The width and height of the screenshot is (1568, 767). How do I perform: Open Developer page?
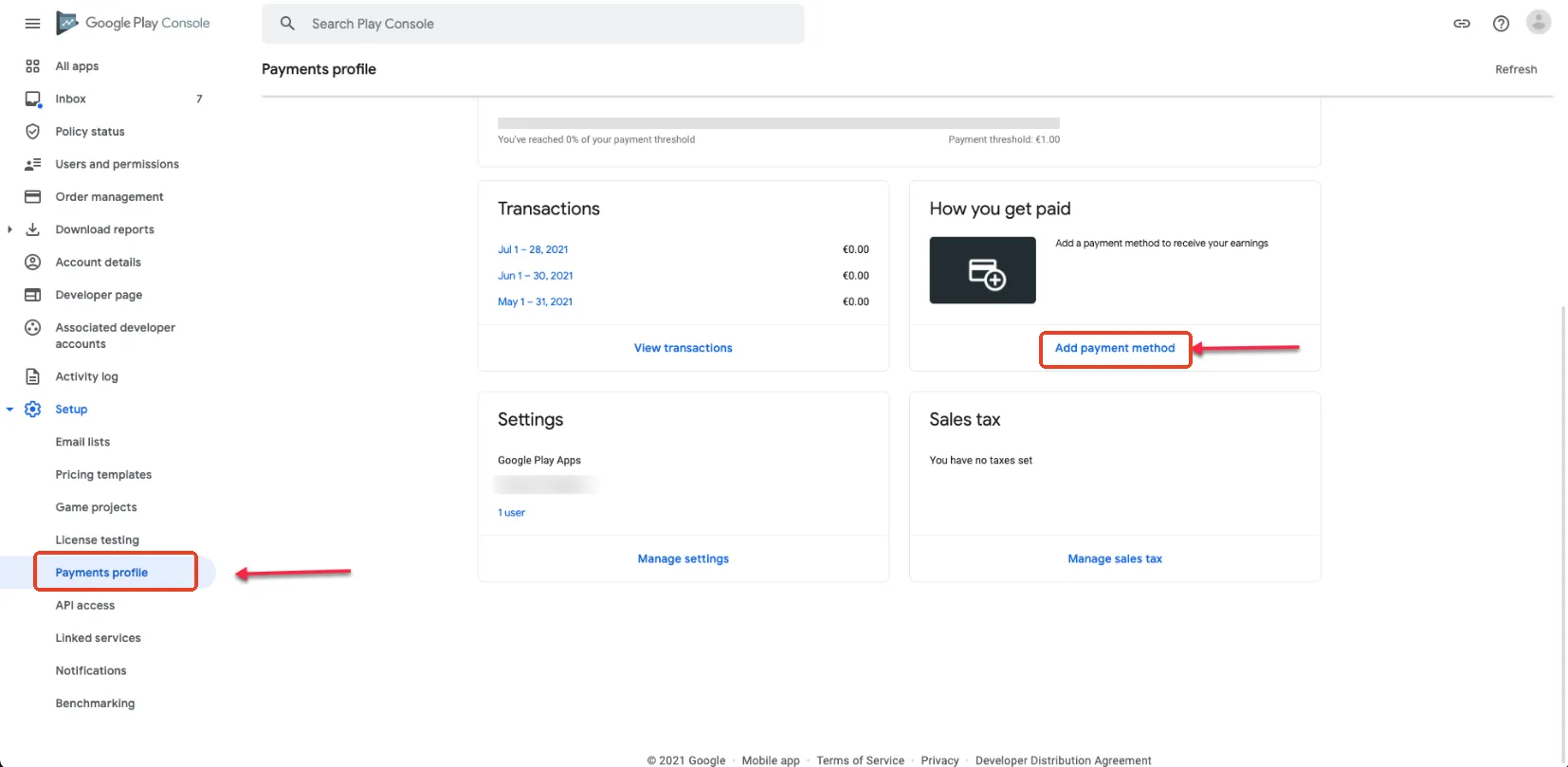pyautogui.click(x=99, y=295)
